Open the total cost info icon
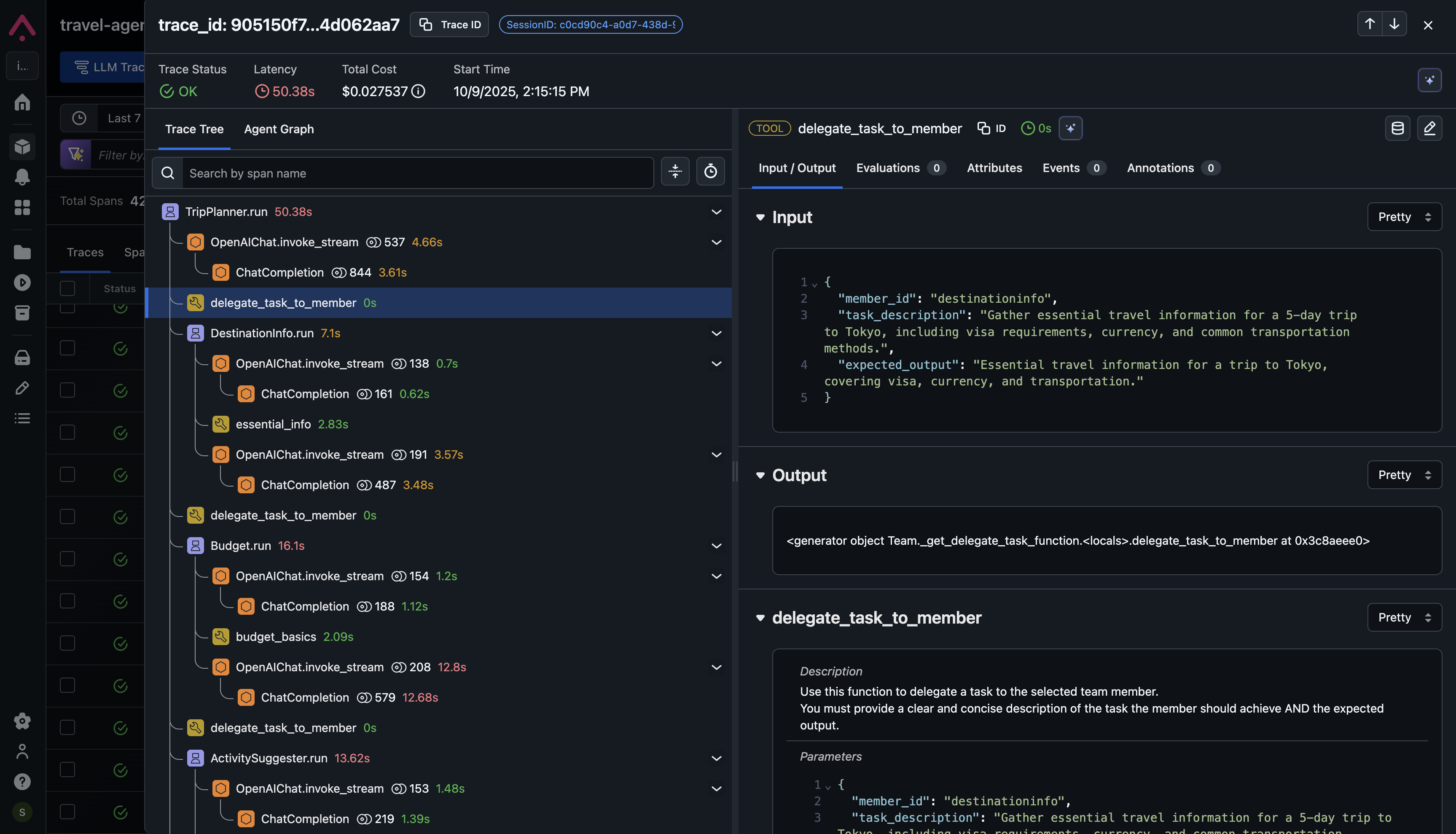This screenshot has width=1456, height=834. pos(419,91)
